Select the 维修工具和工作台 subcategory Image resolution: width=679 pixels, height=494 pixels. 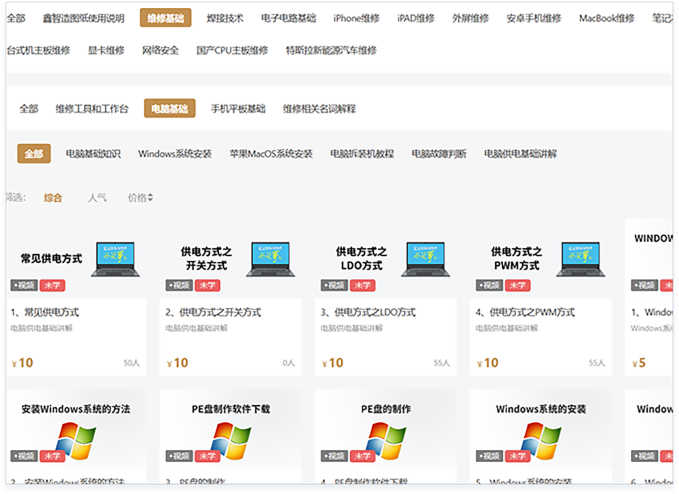click(92, 109)
